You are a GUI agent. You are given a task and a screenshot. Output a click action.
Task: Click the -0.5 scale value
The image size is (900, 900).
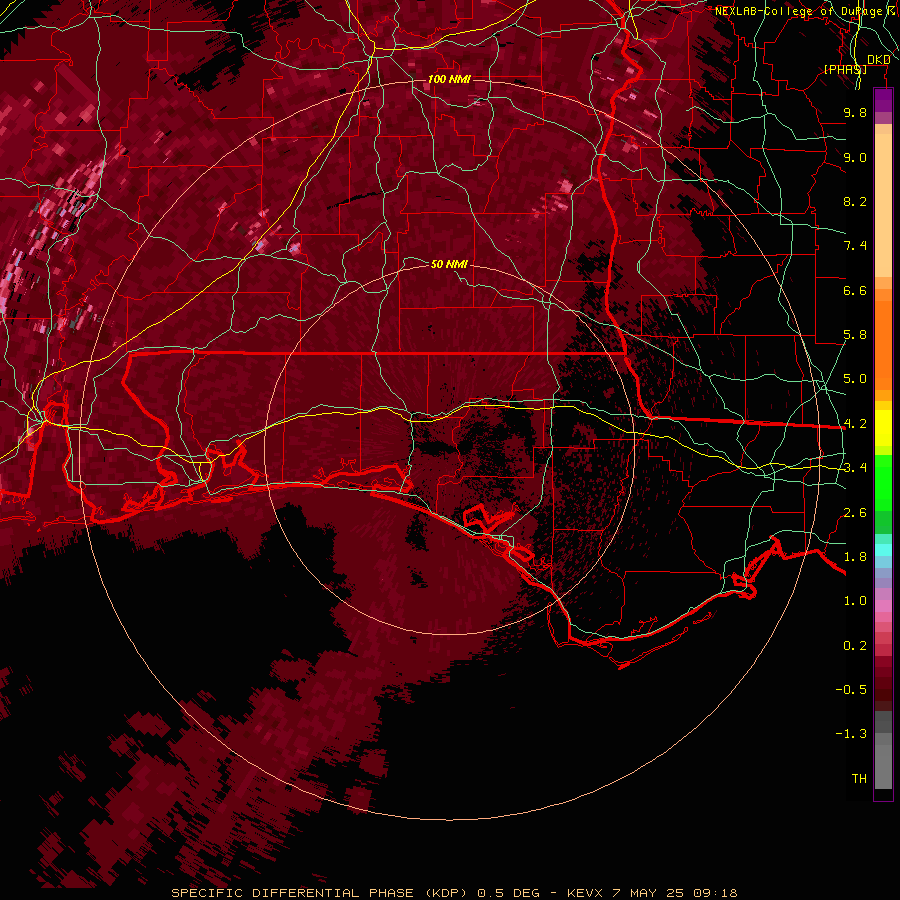[851, 690]
